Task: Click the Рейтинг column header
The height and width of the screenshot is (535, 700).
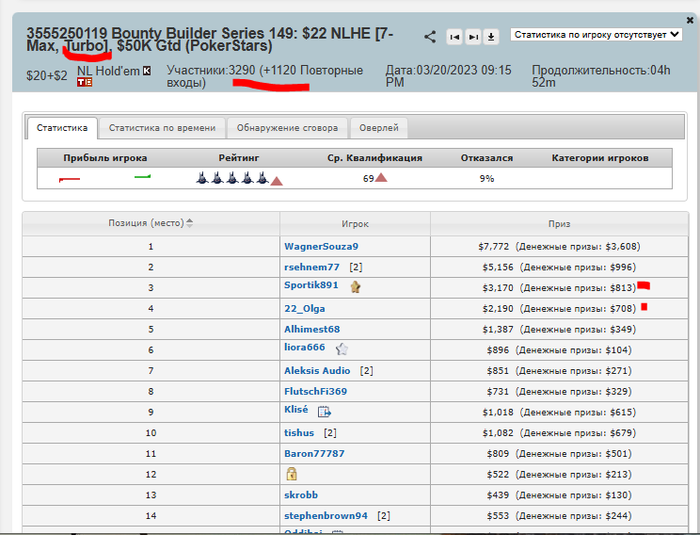Action: coord(239,158)
